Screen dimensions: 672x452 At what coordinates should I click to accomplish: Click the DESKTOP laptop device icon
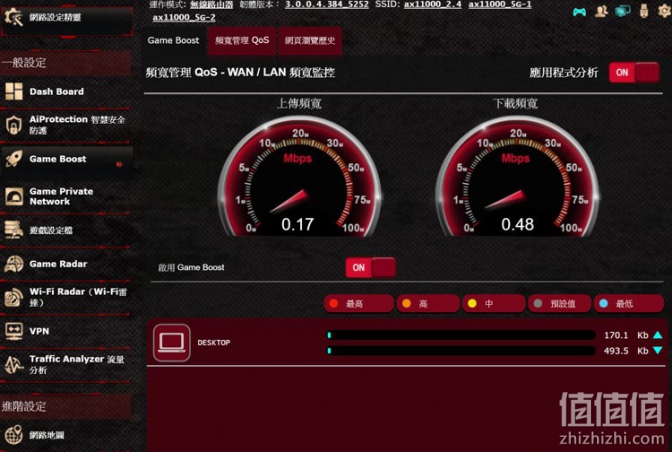171,343
